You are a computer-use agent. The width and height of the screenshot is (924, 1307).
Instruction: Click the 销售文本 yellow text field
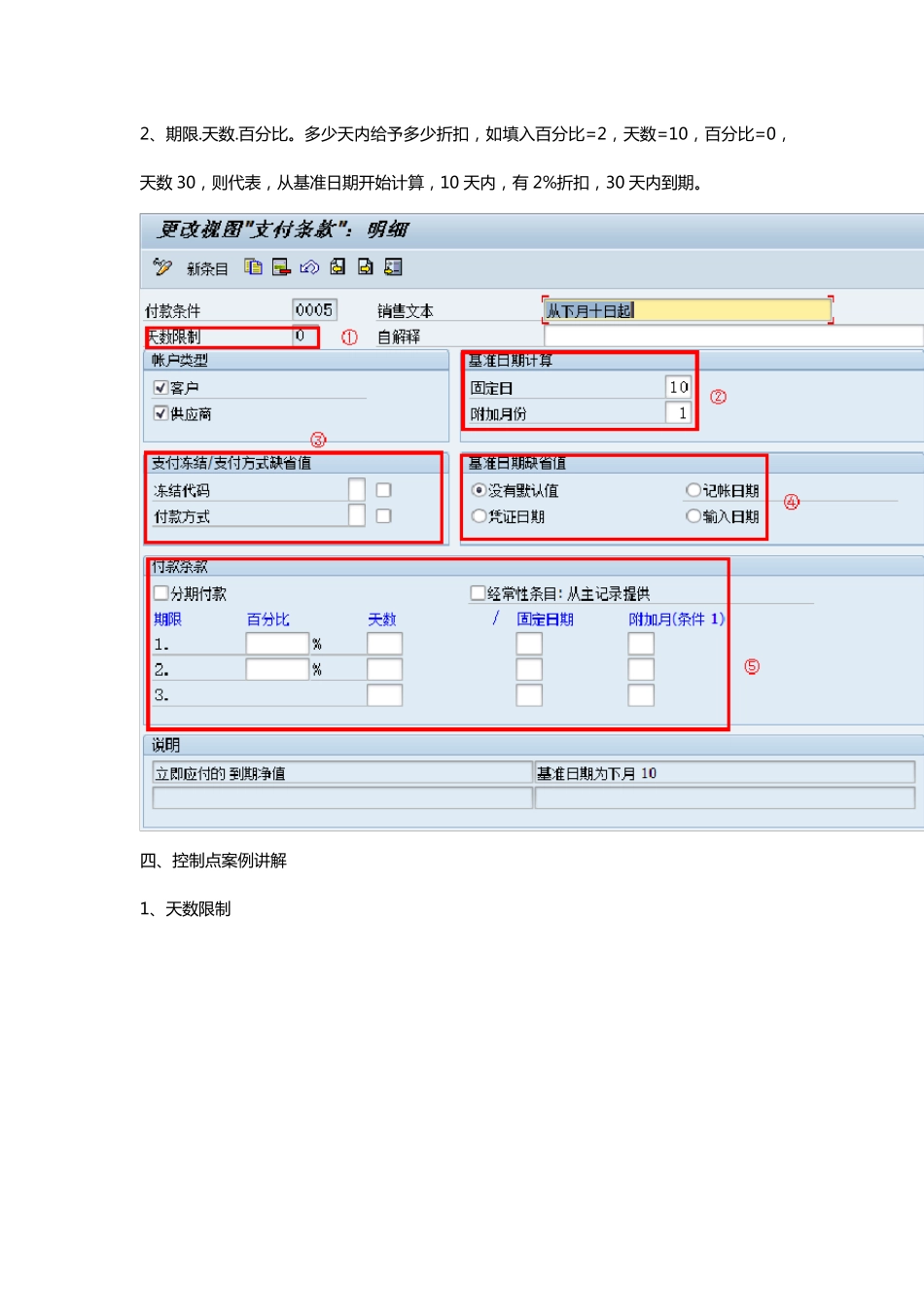point(688,310)
